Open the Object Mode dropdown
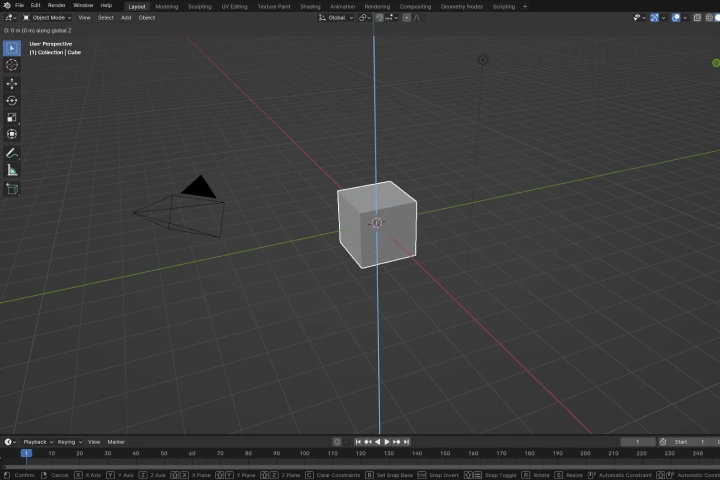720x480 pixels. click(47, 18)
